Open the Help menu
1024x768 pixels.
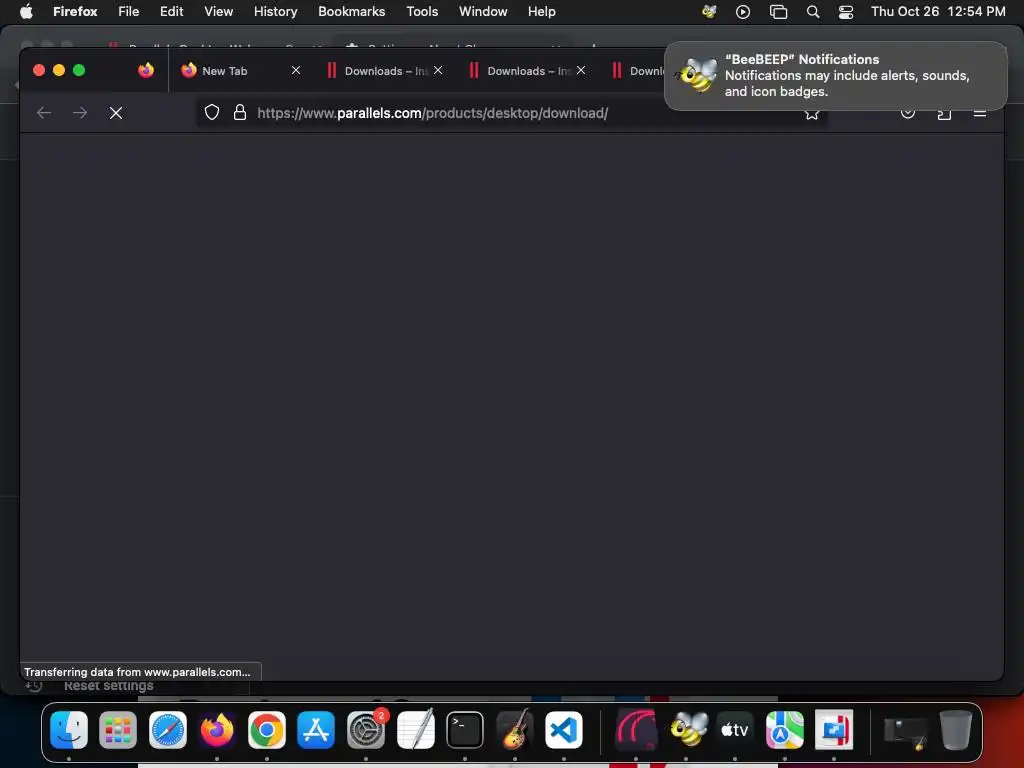[541, 11]
